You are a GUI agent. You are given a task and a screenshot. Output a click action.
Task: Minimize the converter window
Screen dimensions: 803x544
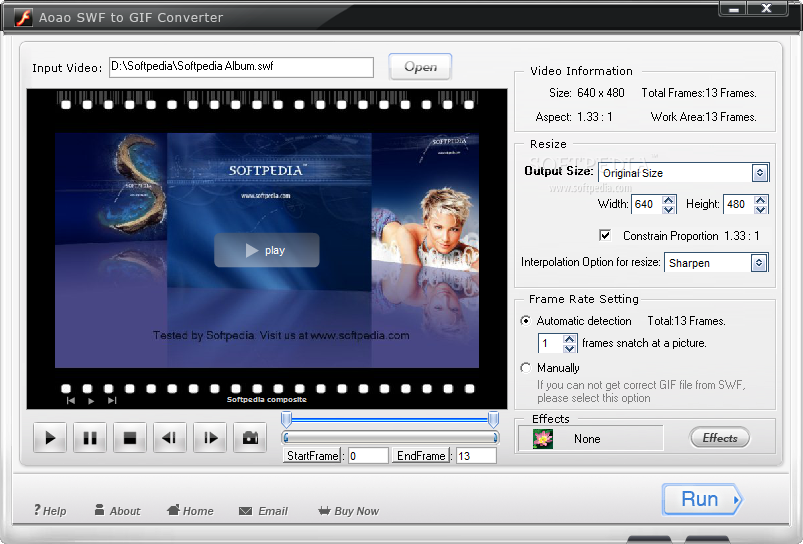point(733,9)
